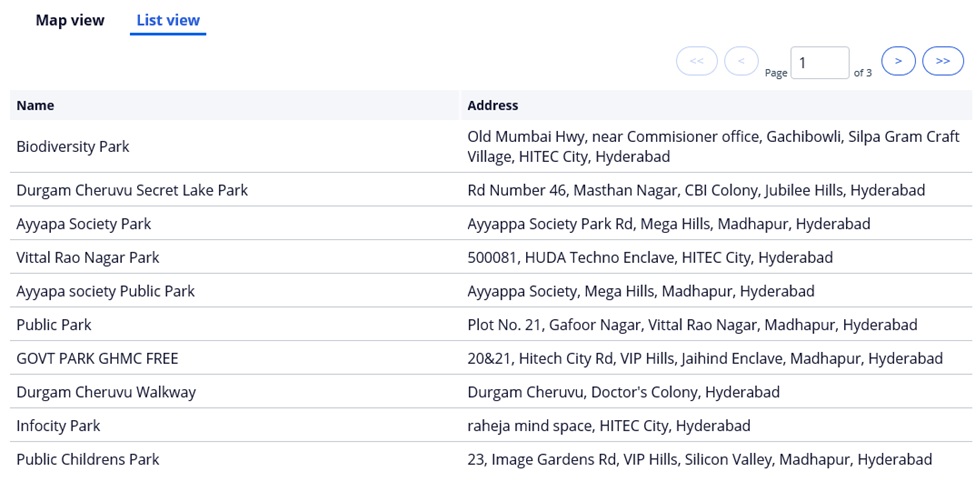Choose Vittal Rao Nagar Park row
Image resolution: width=975 pixels, height=502 pixels.
coord(491,257)
